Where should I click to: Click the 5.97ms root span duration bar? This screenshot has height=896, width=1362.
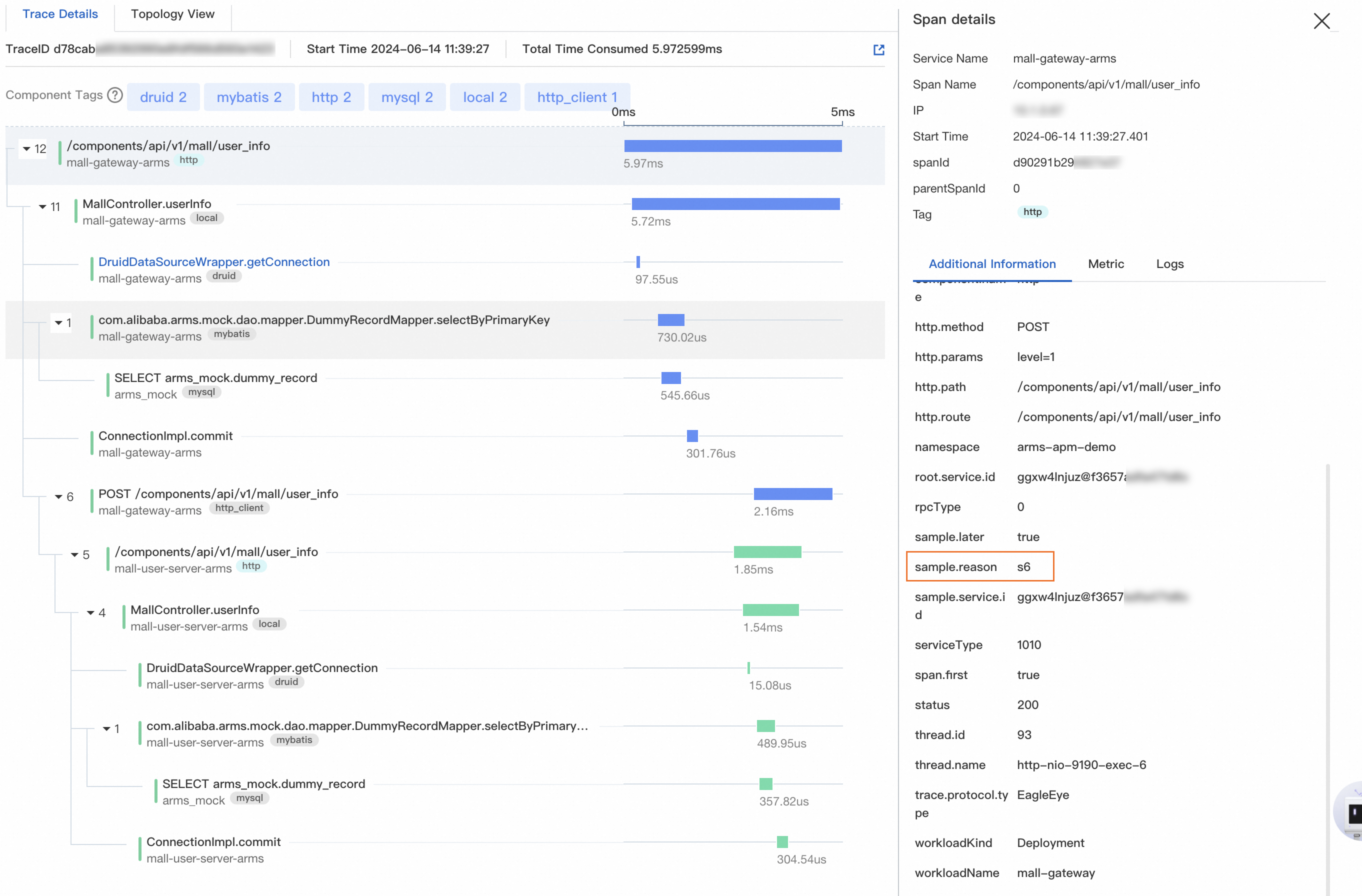(x=732, y=146)
